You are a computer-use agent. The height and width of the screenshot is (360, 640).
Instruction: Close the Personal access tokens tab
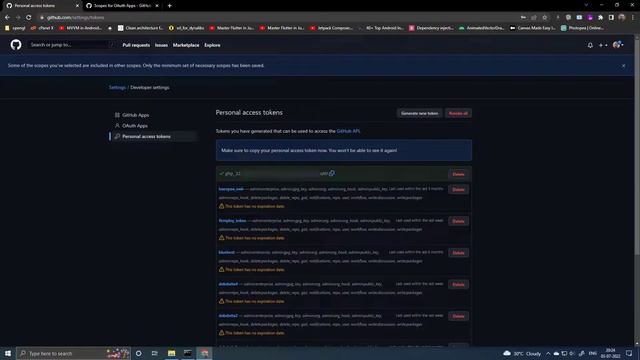click(x=77, y=6)
